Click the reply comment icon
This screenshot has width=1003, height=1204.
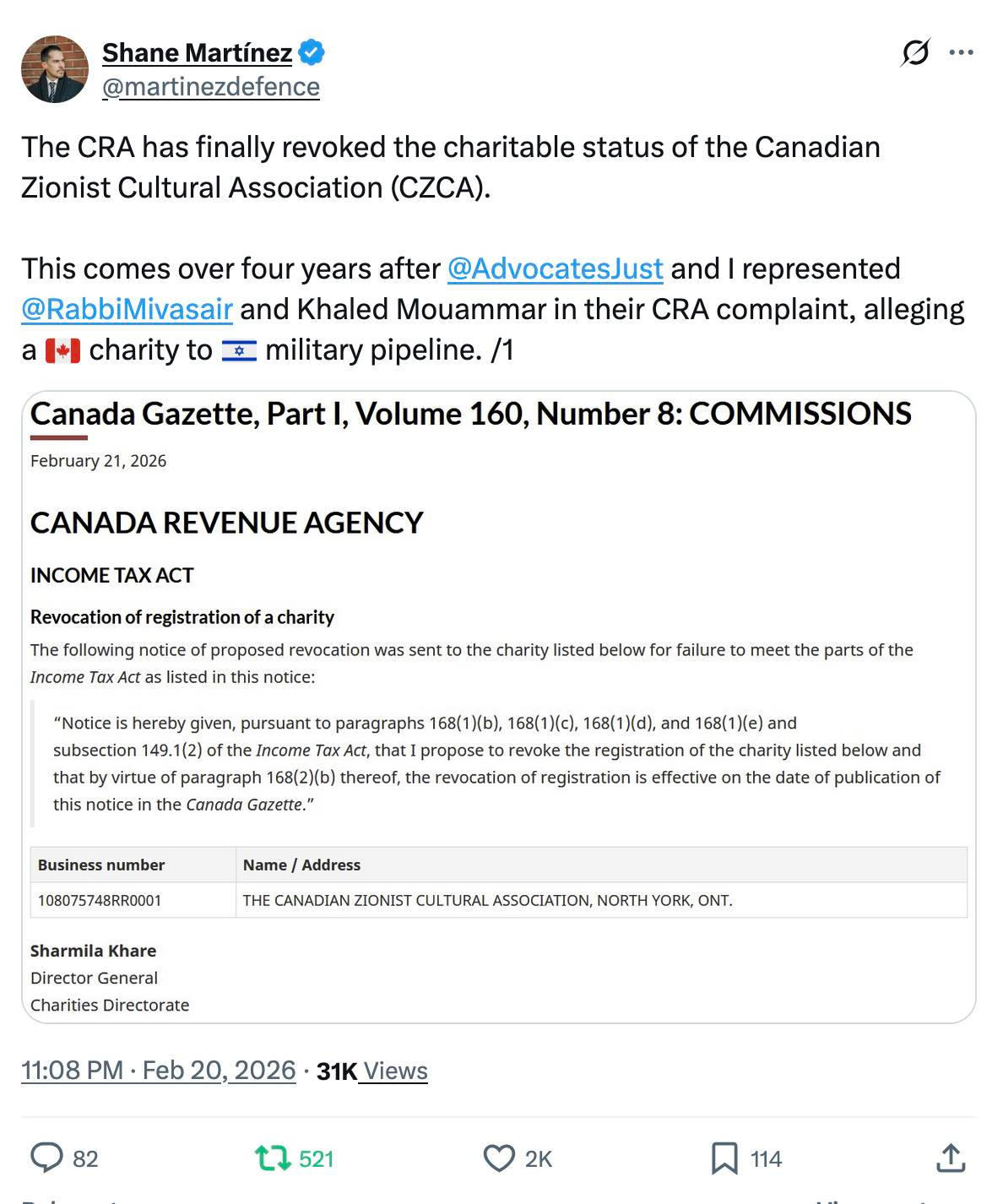click(47, 1158)
